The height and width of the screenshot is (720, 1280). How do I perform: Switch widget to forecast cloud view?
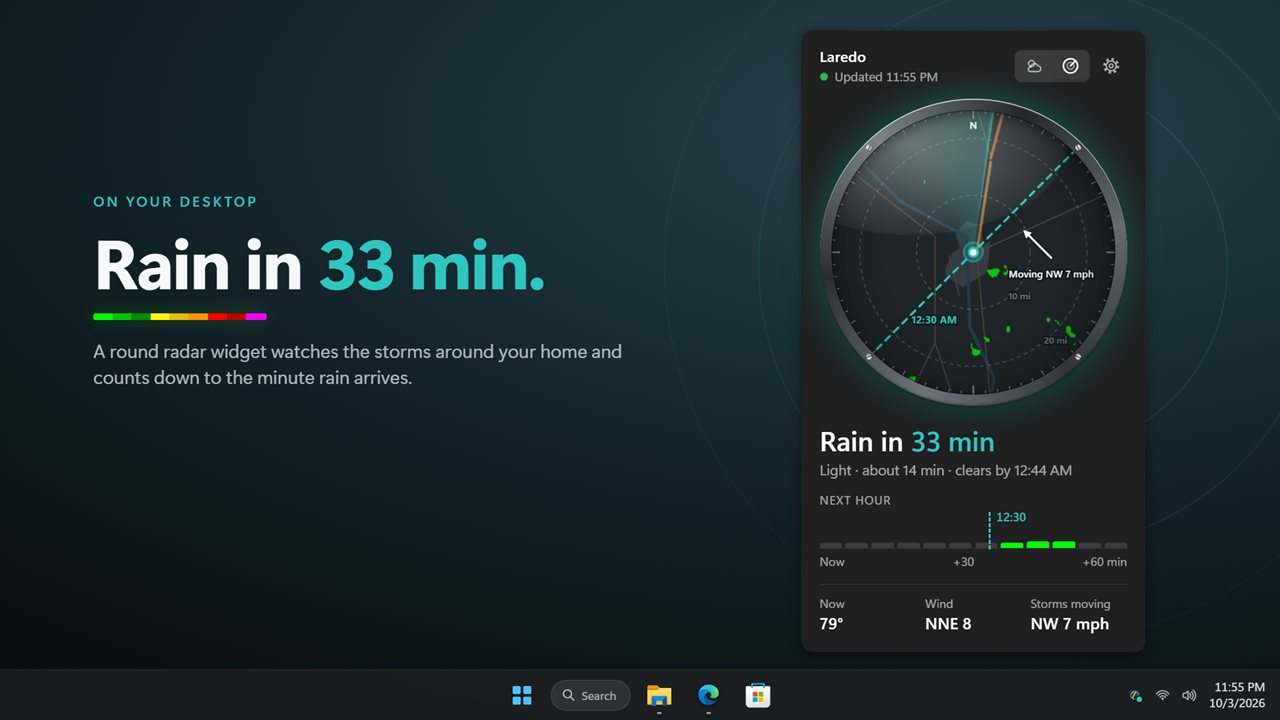1034,66
